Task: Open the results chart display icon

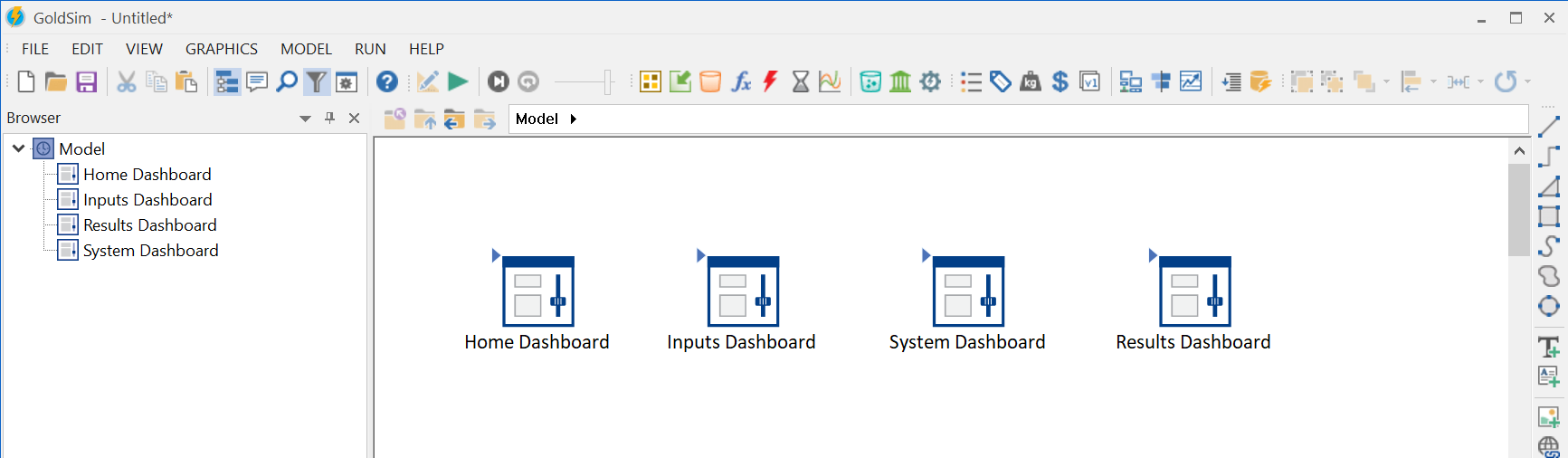Action: (1191, 82)
